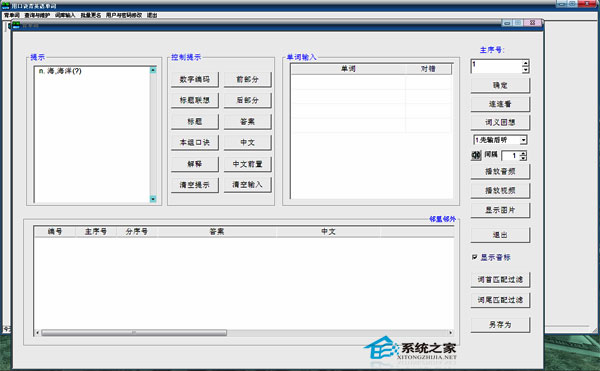Click into the 主序号 input field
This screenshot has height=371, width=600.
tap(496, 67)
